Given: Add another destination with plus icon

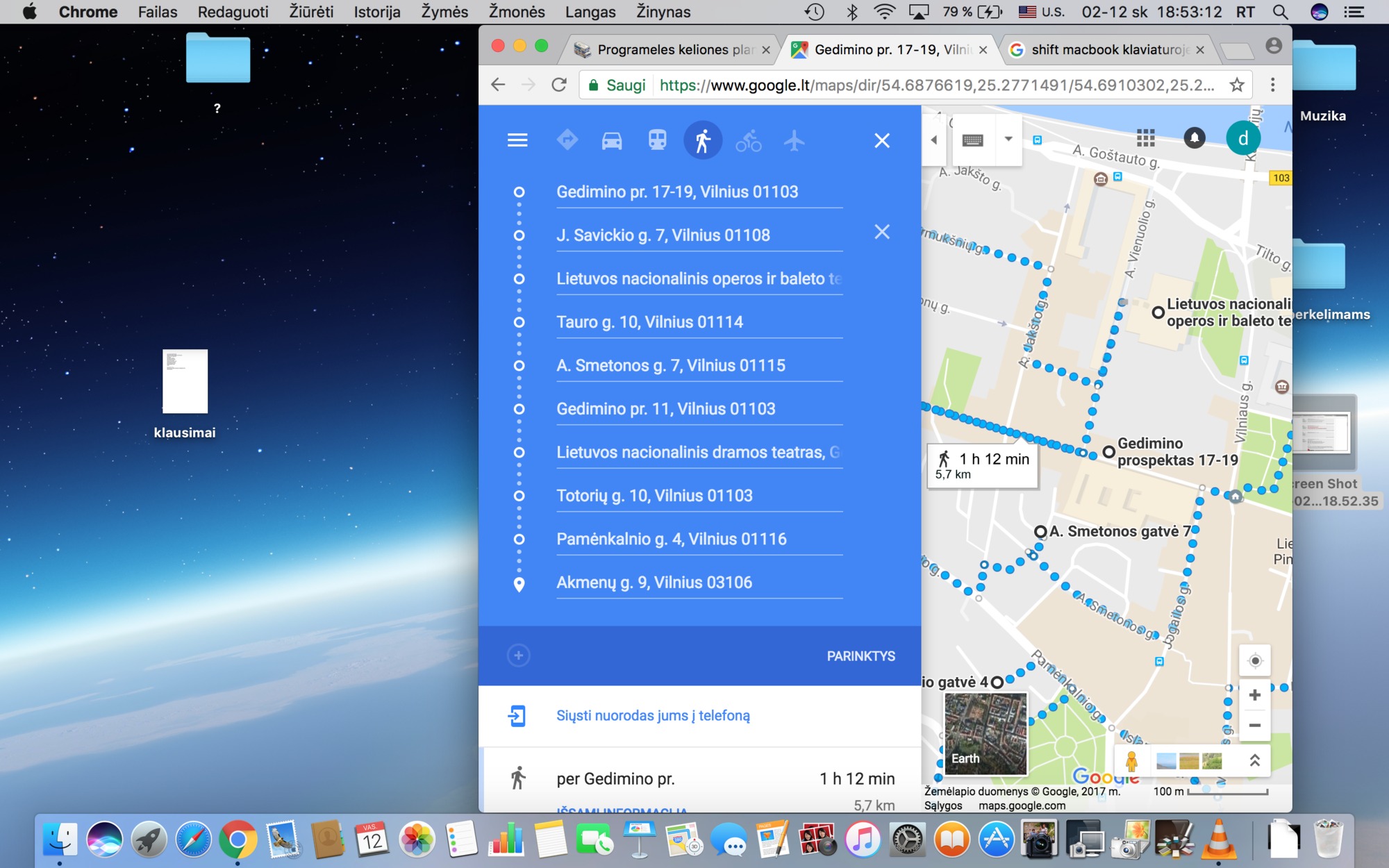Looking at the screenshot, I should coord(518,656).
